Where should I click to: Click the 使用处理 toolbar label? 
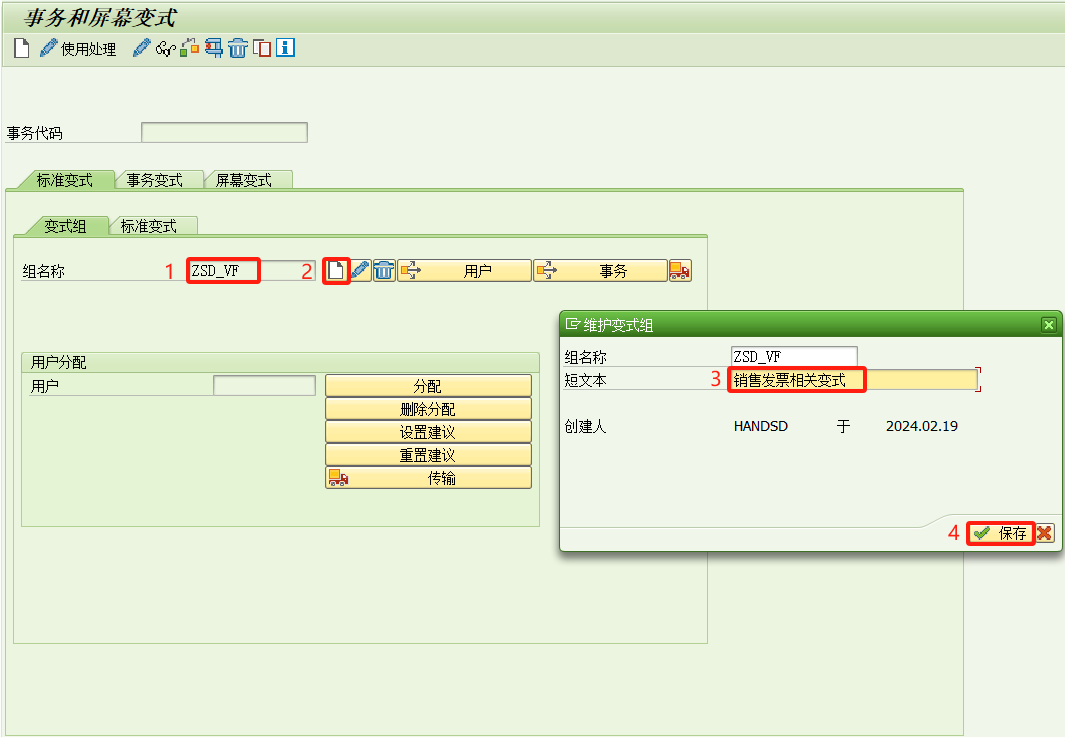pos(88,49)
